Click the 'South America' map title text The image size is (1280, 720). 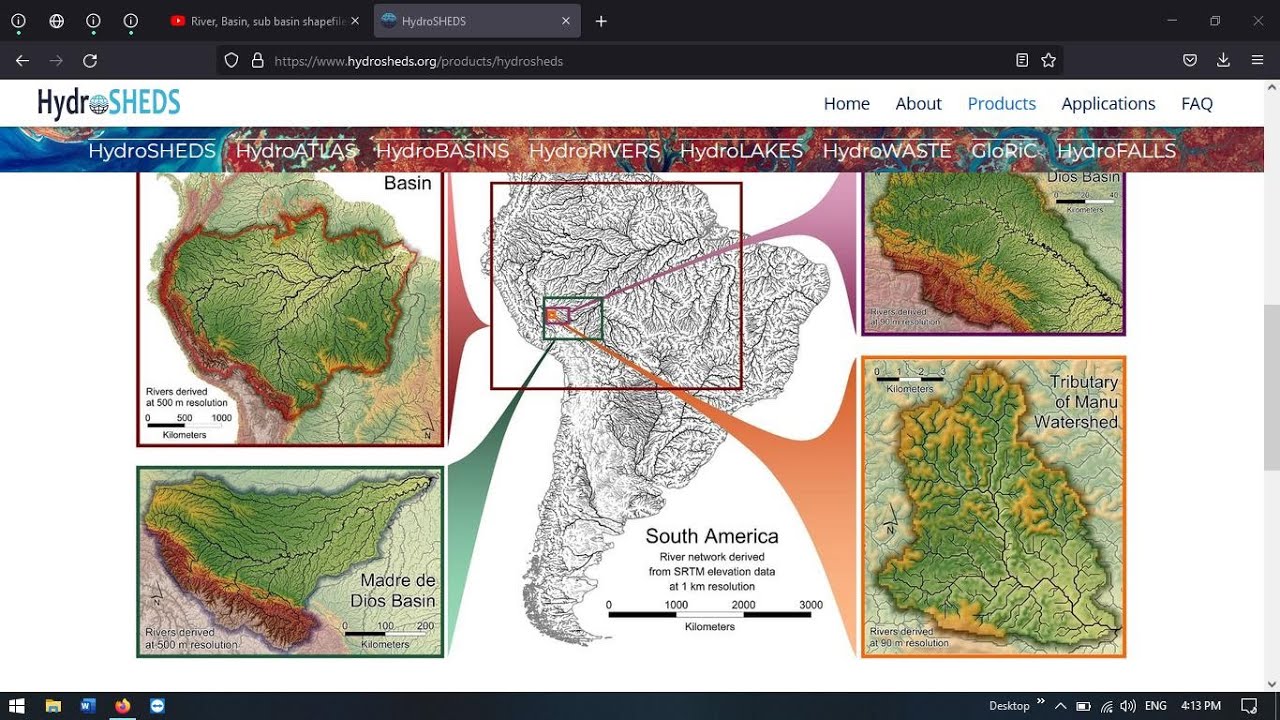click(x=711, y=536)
